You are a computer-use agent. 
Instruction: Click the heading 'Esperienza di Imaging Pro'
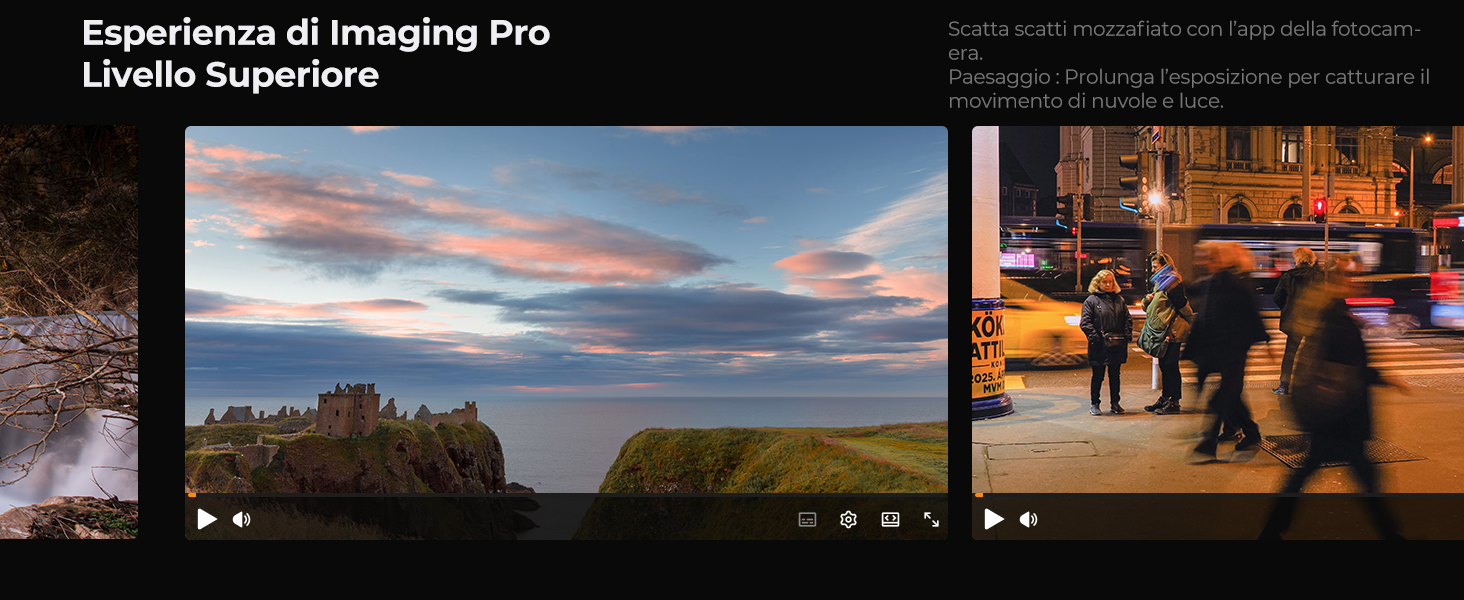316,33
